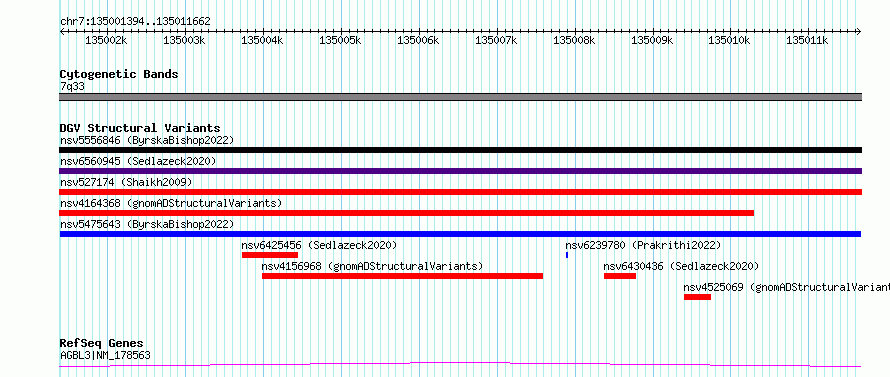Select the short red nsv6425456 bar
This screenshot has height=377, width=890.
tap(270, 255)
